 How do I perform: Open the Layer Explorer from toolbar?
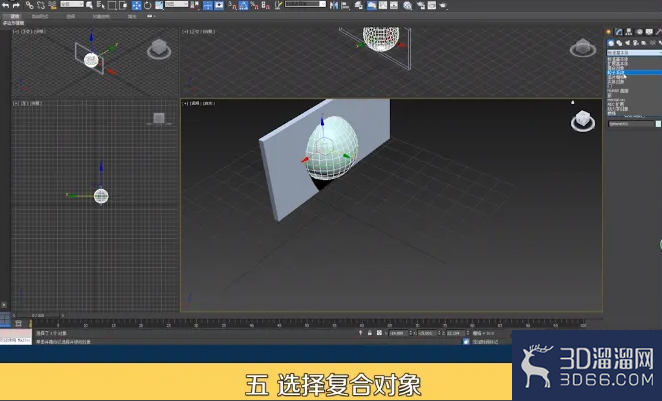click(x=358, y=5)
